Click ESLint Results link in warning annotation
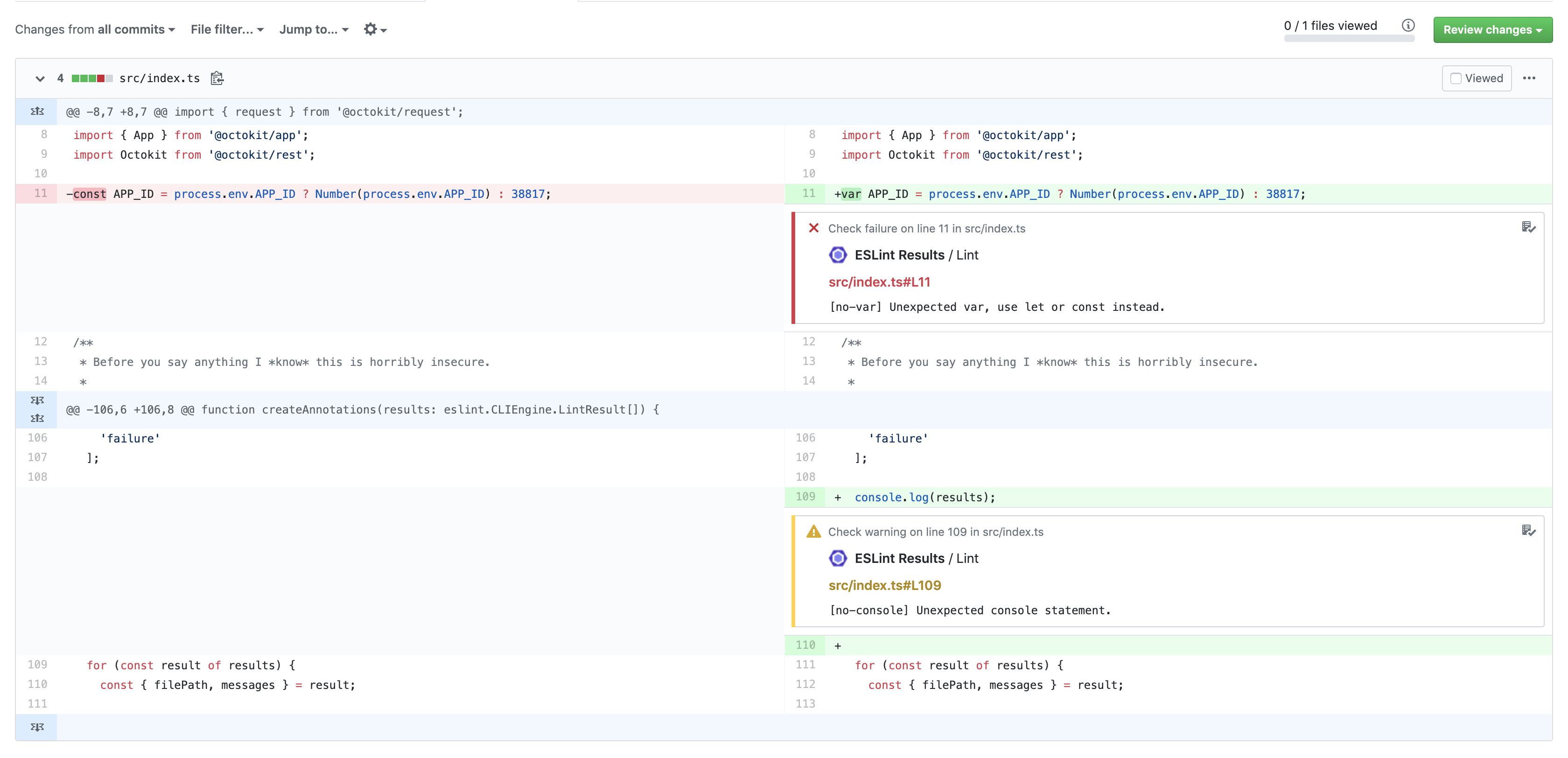 click(899, 558)
